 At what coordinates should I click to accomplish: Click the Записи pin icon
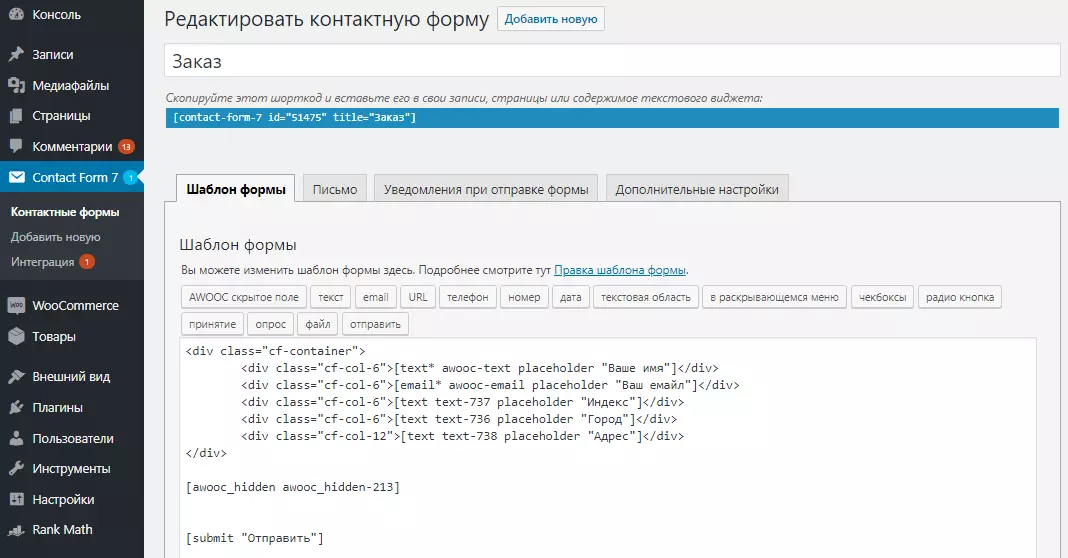click(x=16, y=55)
